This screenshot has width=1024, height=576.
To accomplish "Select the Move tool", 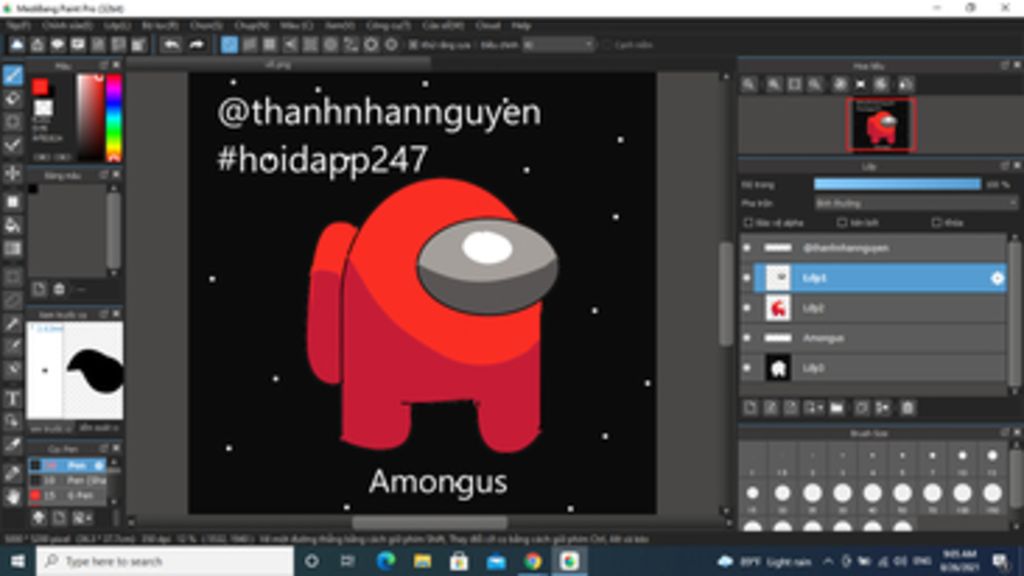I will pos(12,173).
